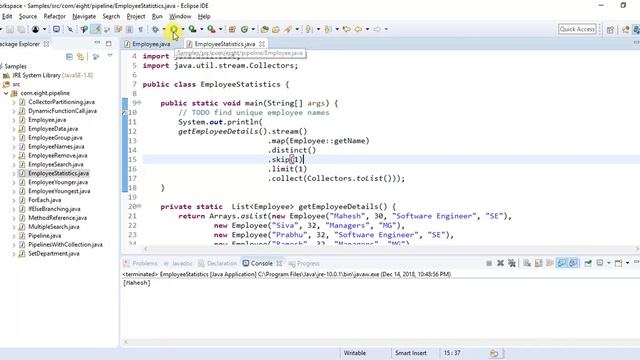
Task: Click the Run button in the toolbar
Action: (x=174, y=29)
